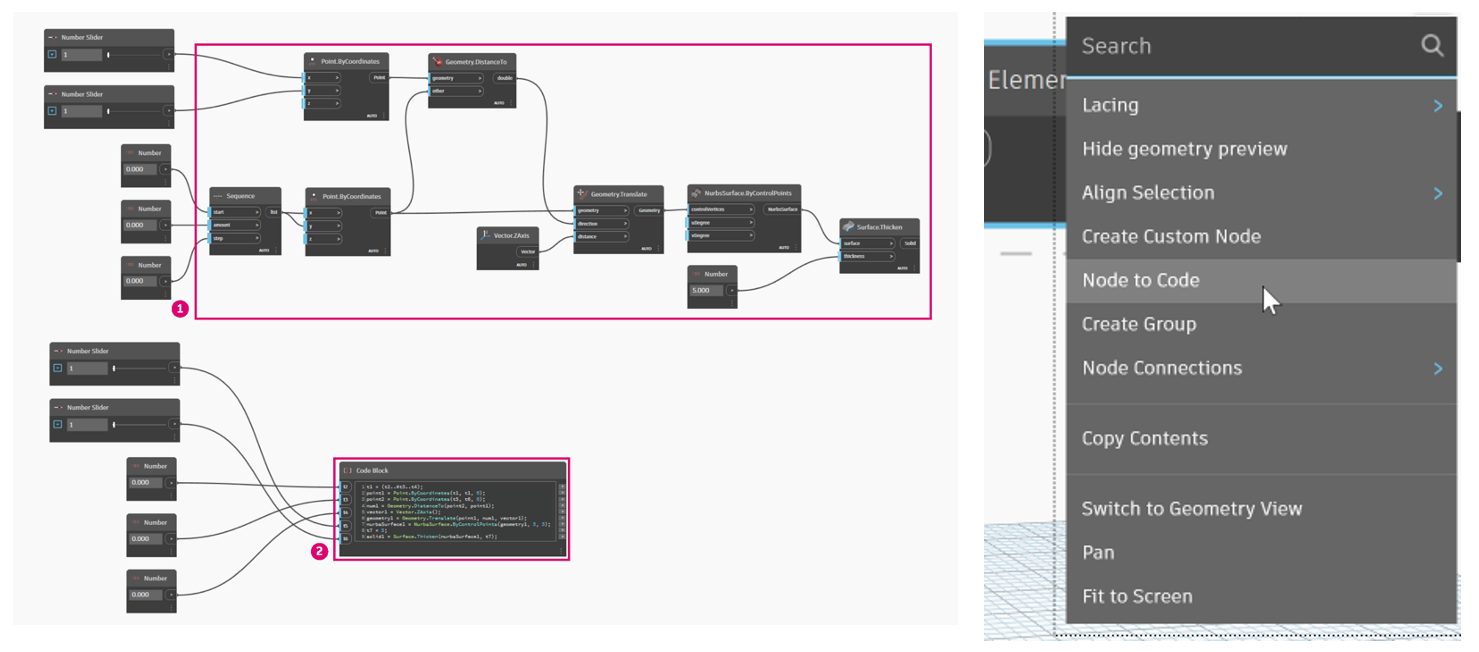Open three-dot menu on NurbsSurface.ByControlPoints node
The width and height of the screenshot is (1479, 652).
tap(795, 247)
